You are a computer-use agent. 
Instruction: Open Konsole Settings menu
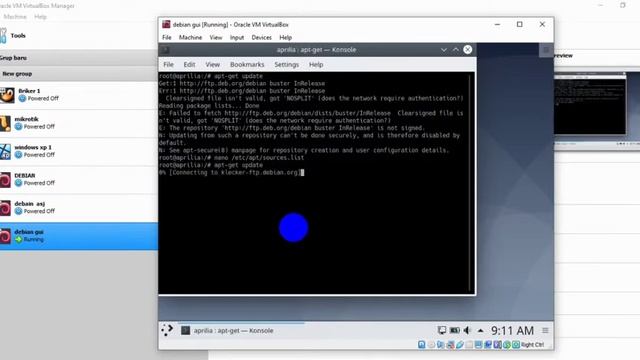click(287, 64)
